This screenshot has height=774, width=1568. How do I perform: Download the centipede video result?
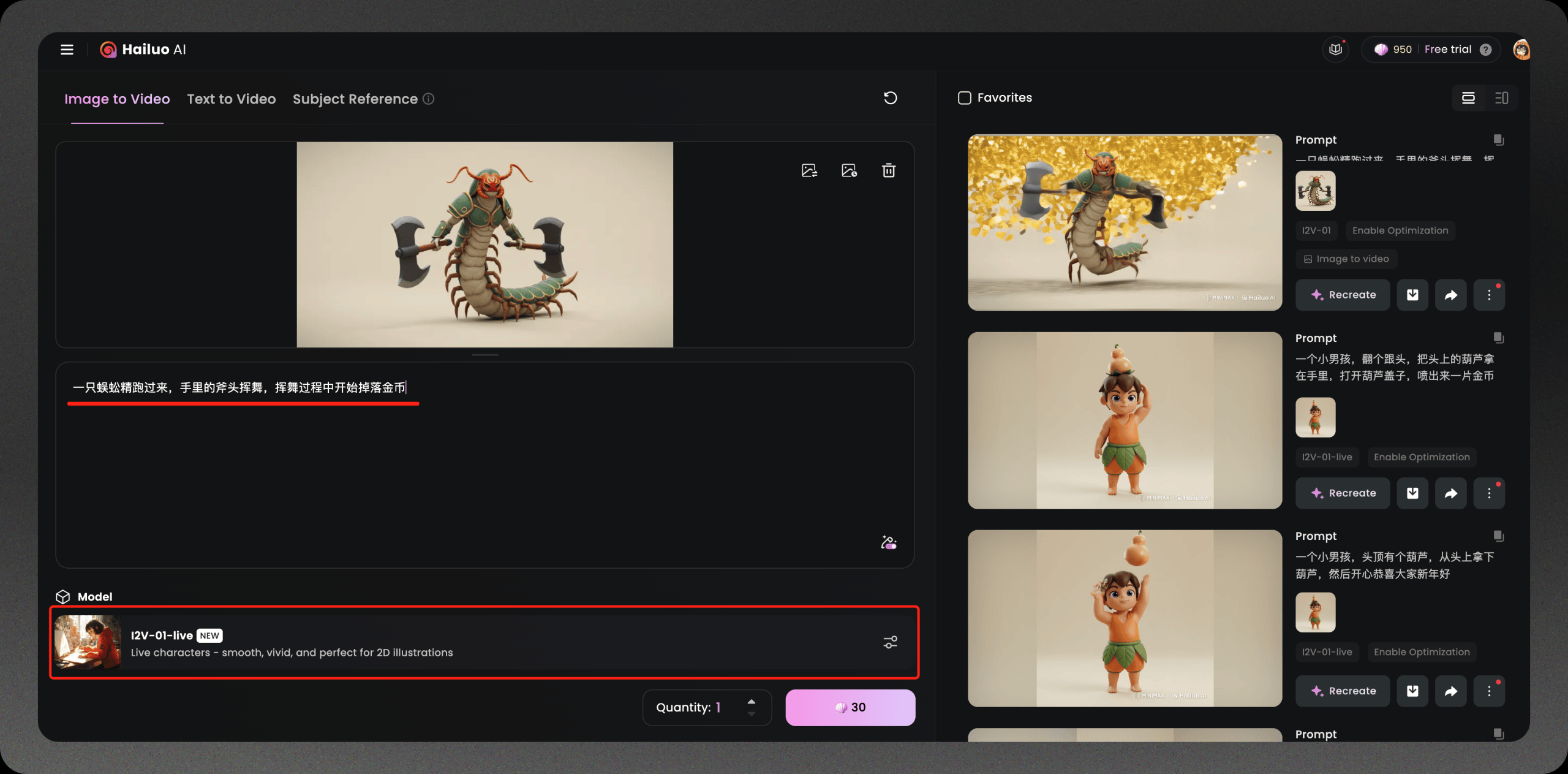[1412, 295]
